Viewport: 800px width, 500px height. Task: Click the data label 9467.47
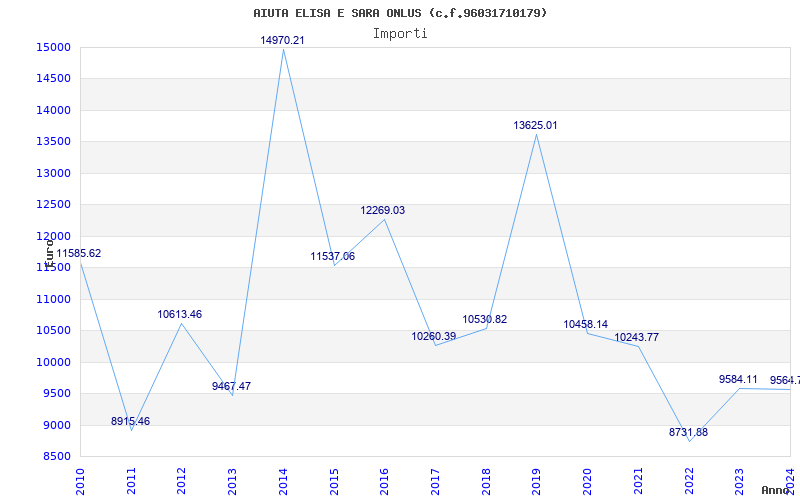coord(232,386)
